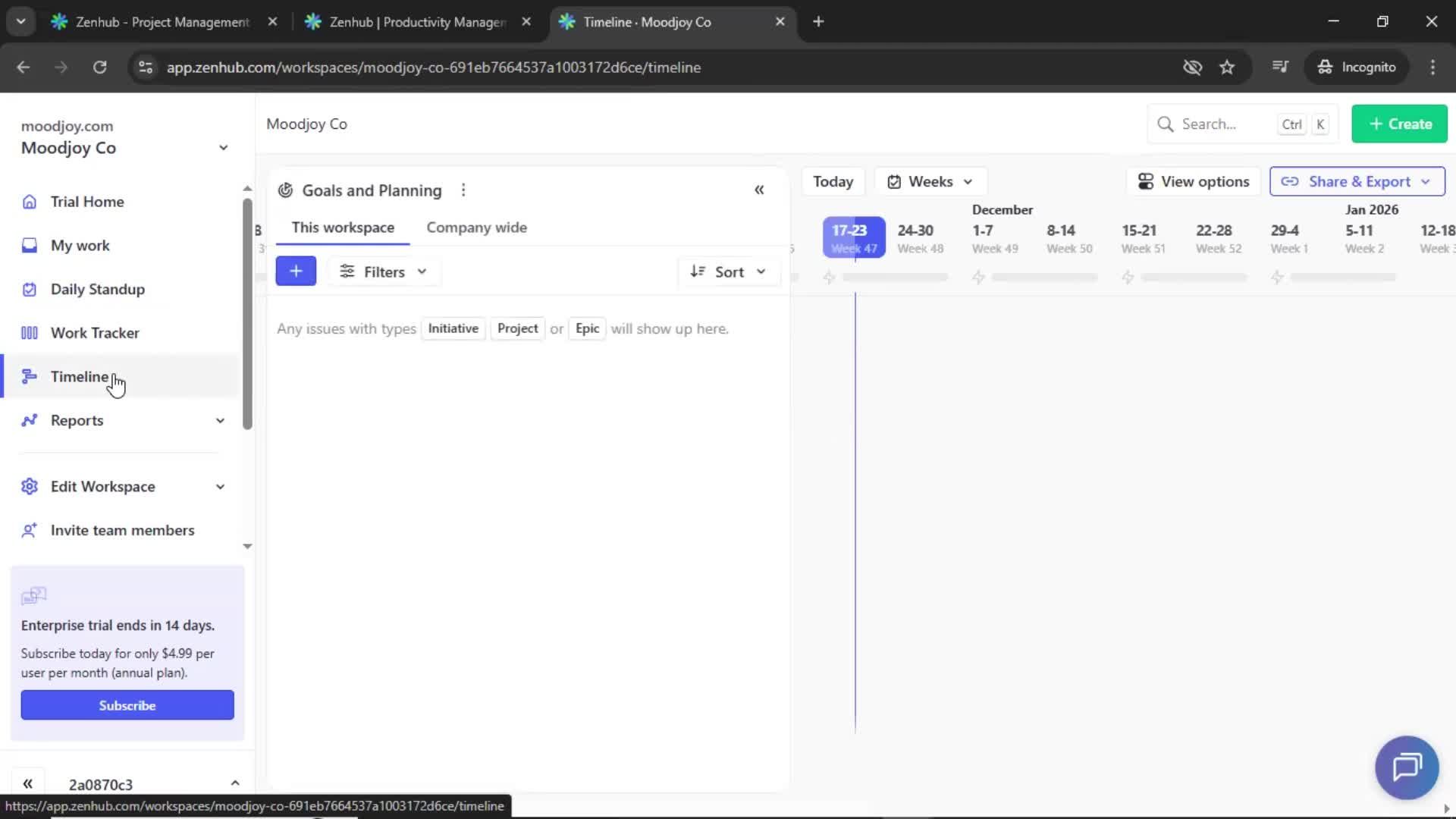Open the Goals and Planning options menu
Viewport: 1456px width, 819px height.
click(x=463, y=190)
